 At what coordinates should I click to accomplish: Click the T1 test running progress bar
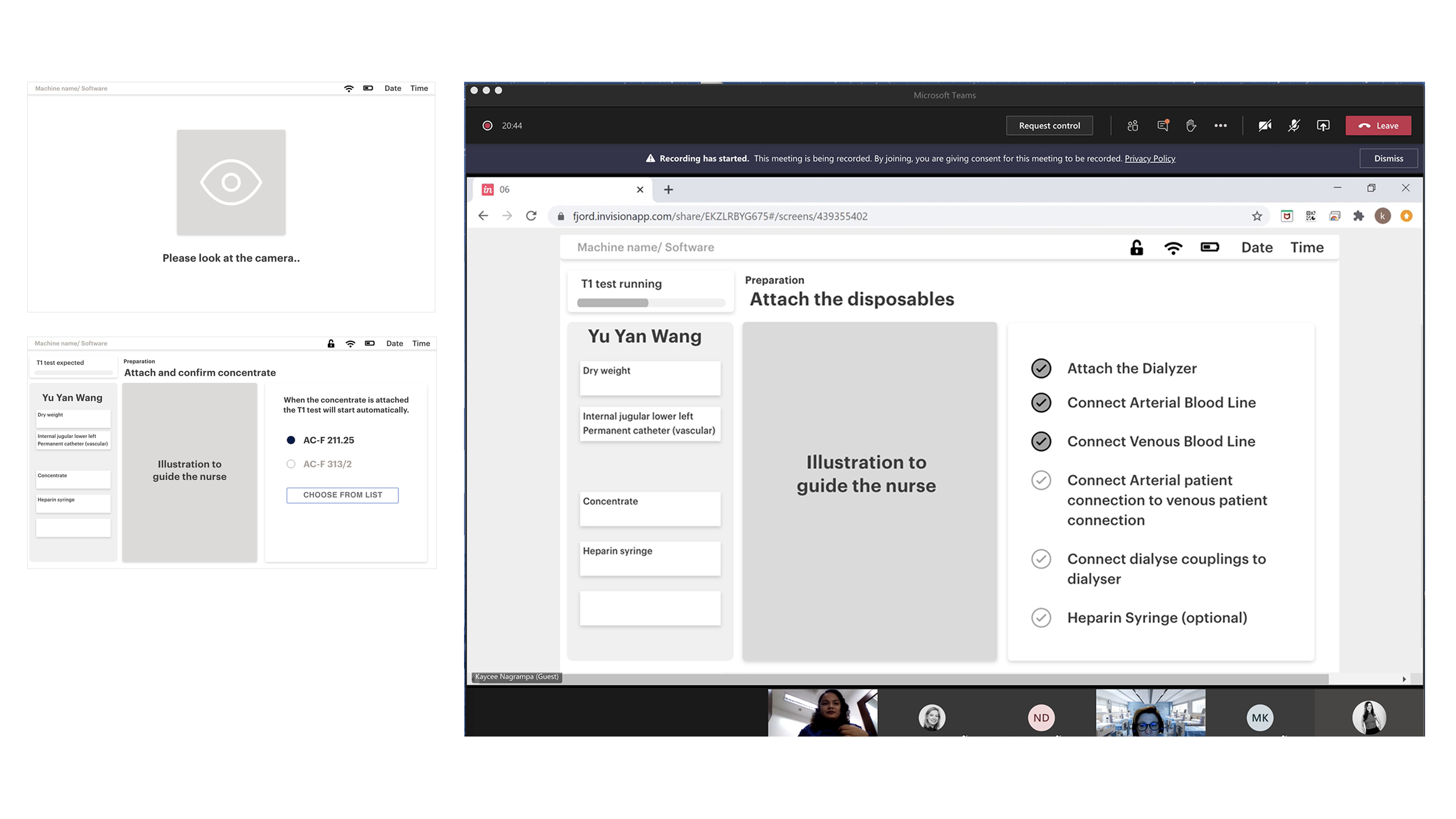point(651,303)
